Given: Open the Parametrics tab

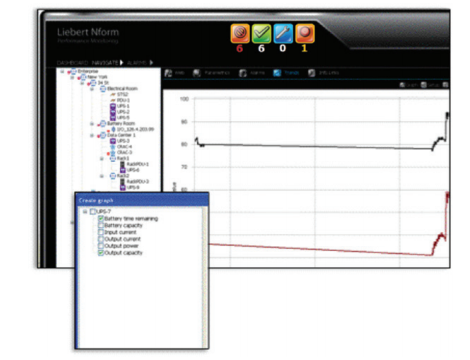Looking at the screenshot, I should (x=211, y=73).
